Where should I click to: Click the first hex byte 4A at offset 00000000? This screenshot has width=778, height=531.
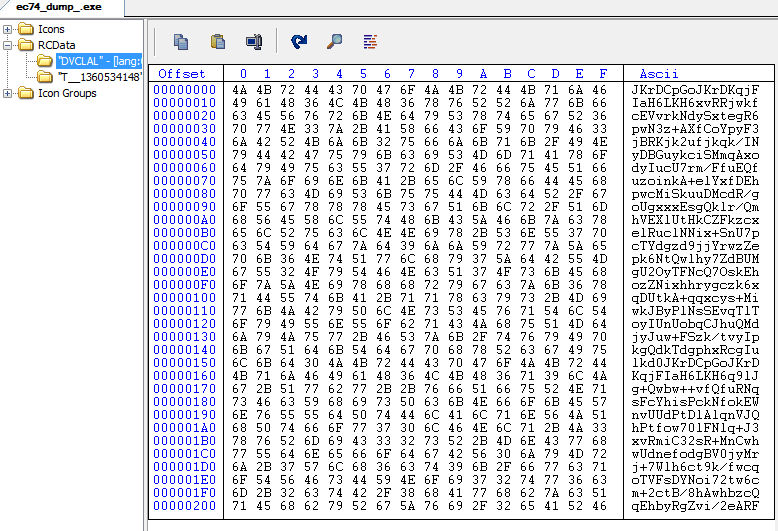pyautogui.click(x=241, y=90)
